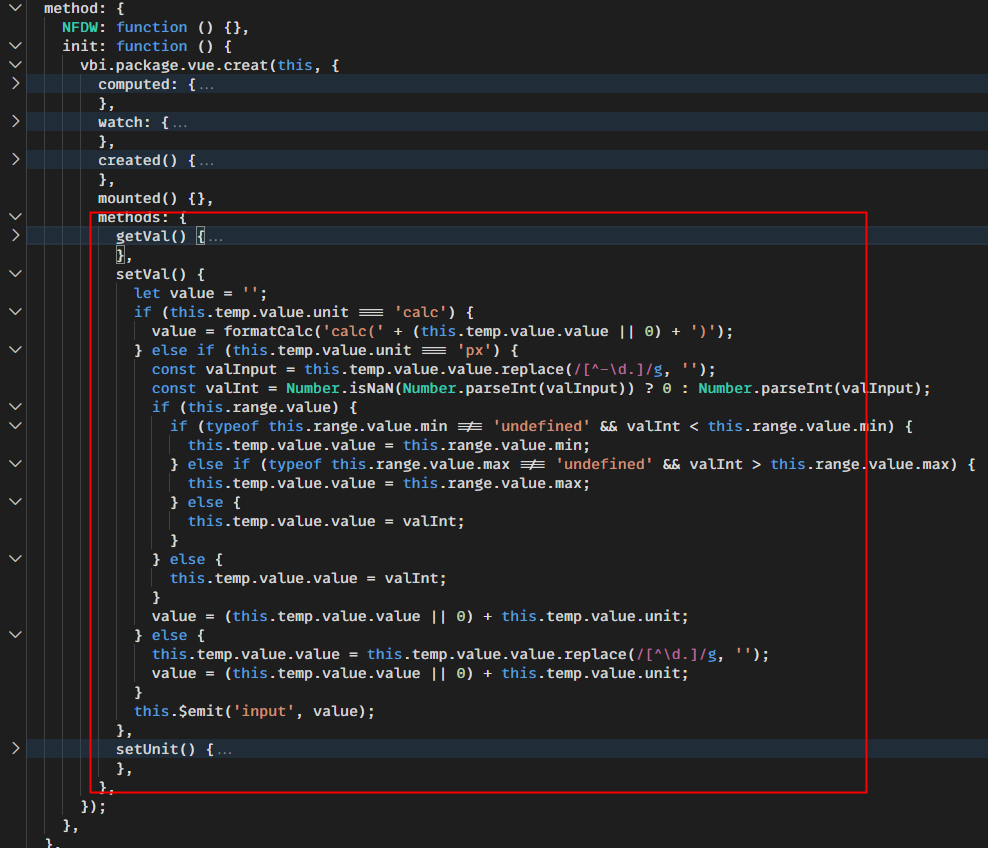Click 'Number.isNaN' in the valInt line
988x848 pixels.
[x=340, y=388]
